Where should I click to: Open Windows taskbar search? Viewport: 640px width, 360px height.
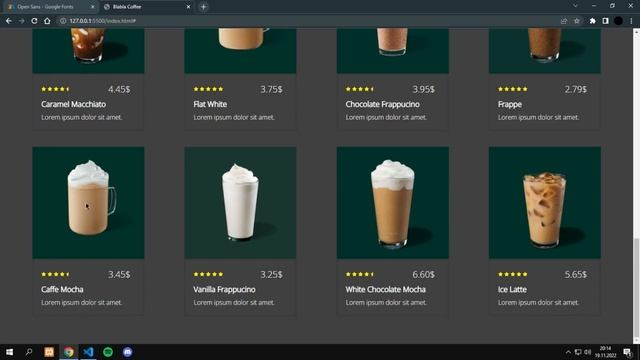29,352
